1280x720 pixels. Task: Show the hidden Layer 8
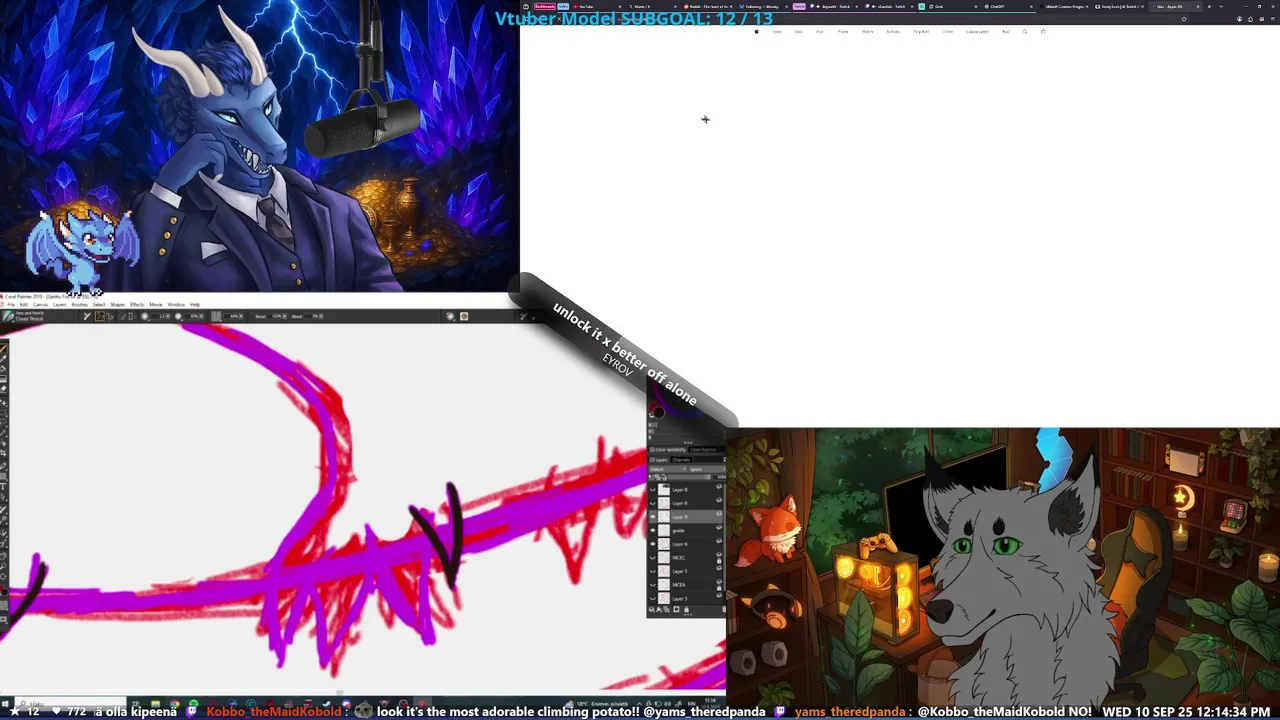tap(652, 490)
